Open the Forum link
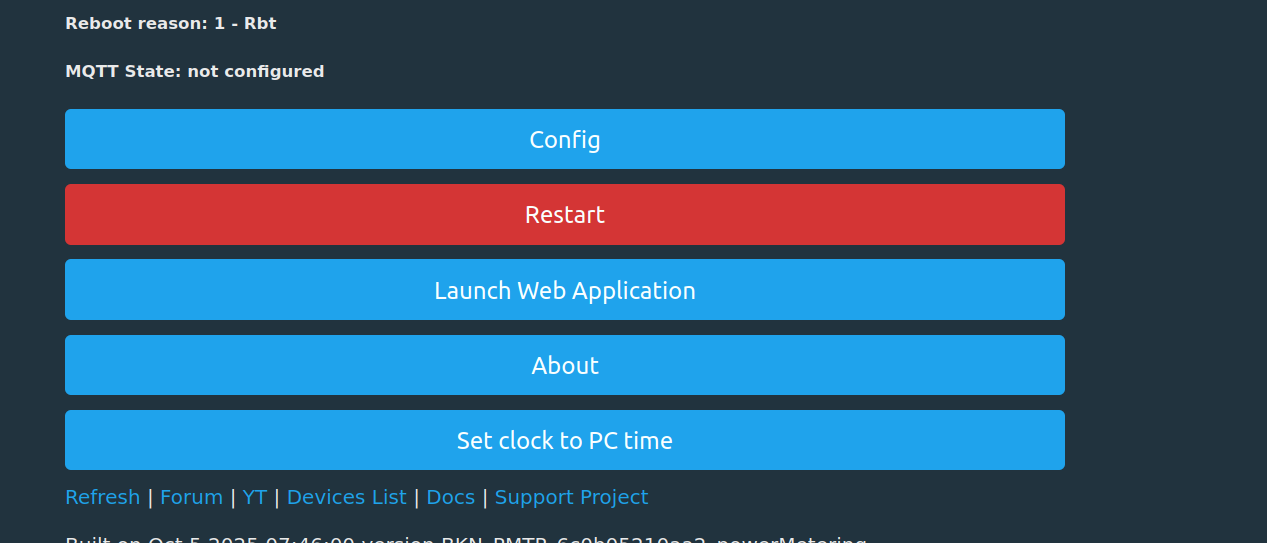The height and width of the screenshot is (543, 1267). [191, 497]
